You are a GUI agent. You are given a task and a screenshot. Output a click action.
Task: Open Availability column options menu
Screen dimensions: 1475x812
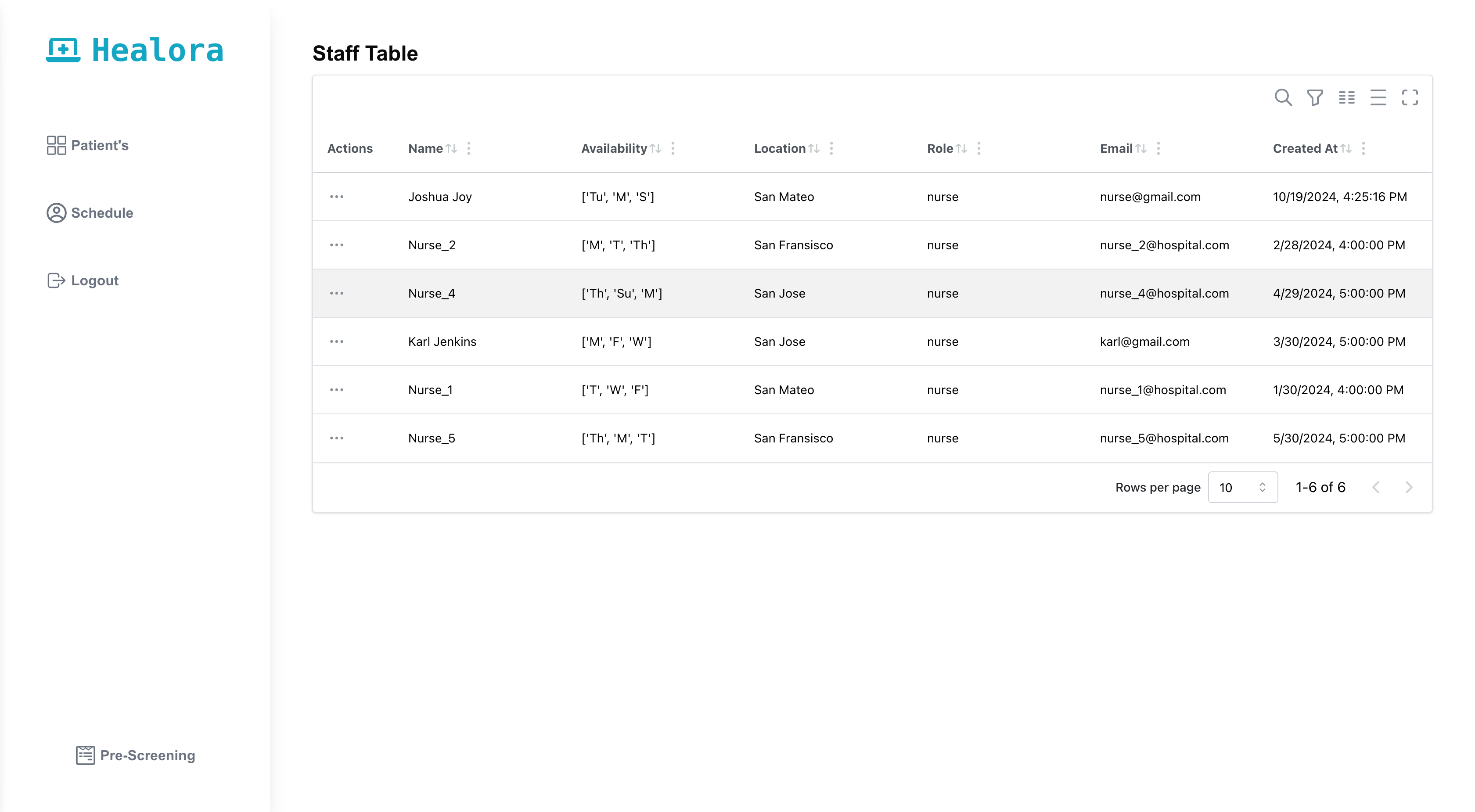673,148
